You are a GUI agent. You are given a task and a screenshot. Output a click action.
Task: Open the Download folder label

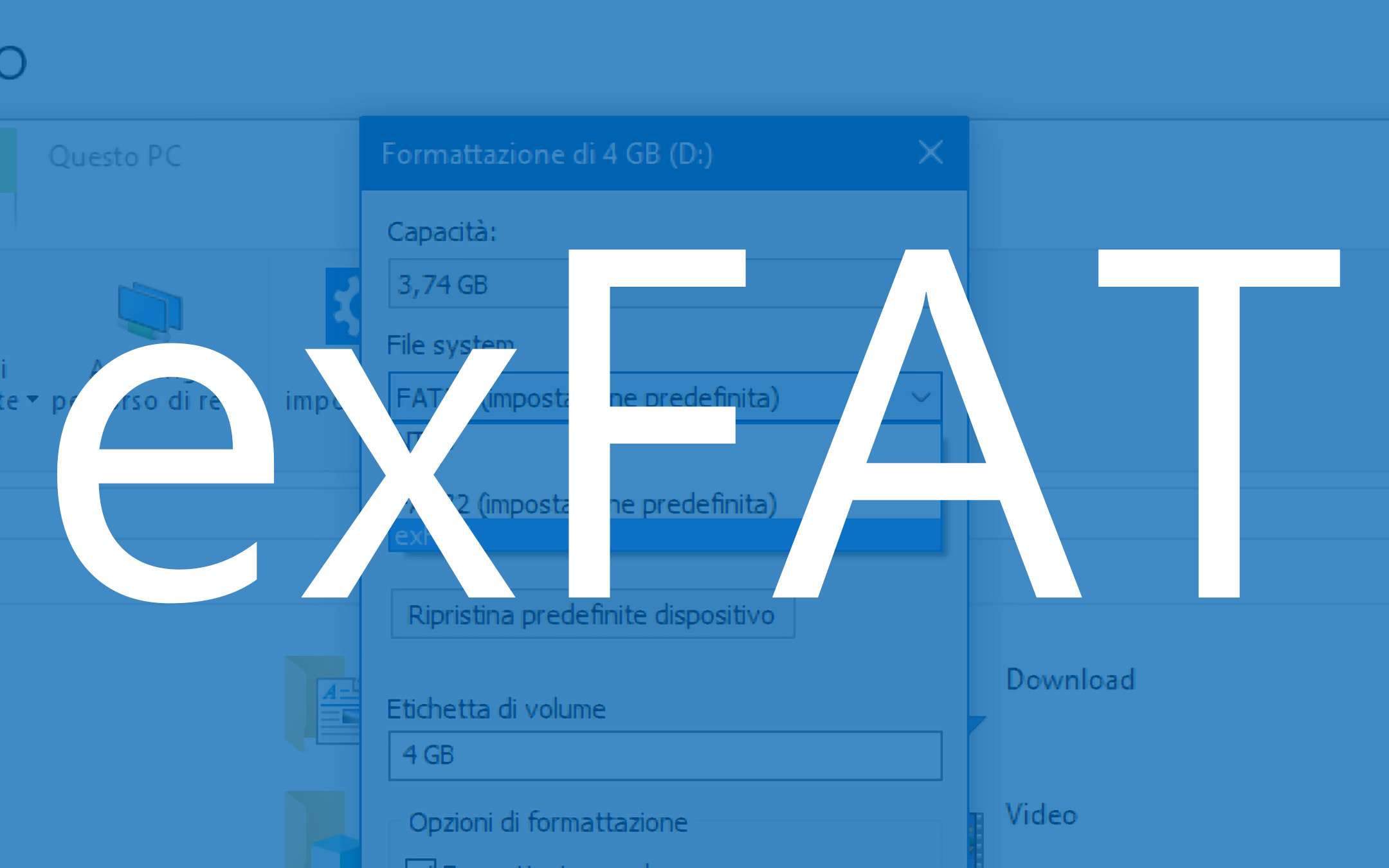point(1070,680)
